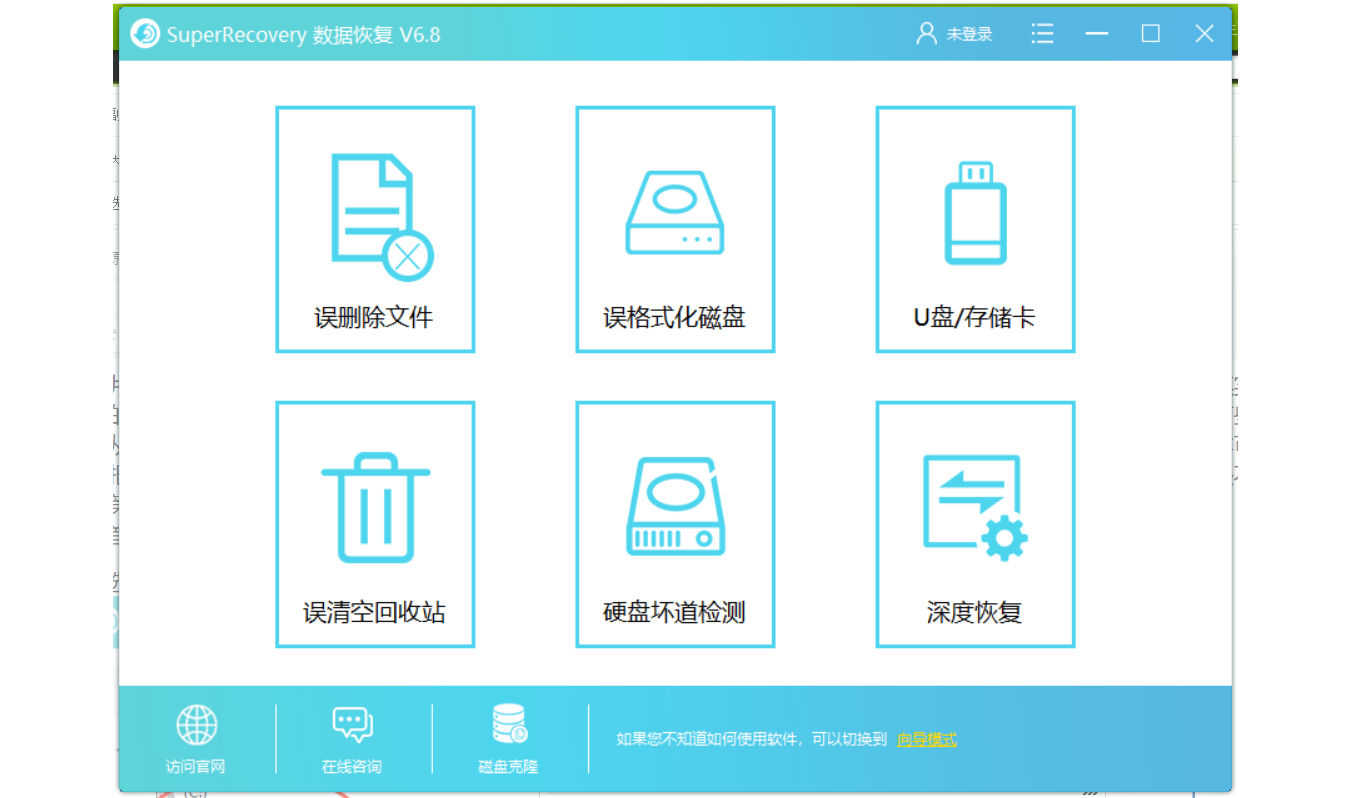Launch the 硬盘坏道检测 bad sector check

tap(675, 525)
